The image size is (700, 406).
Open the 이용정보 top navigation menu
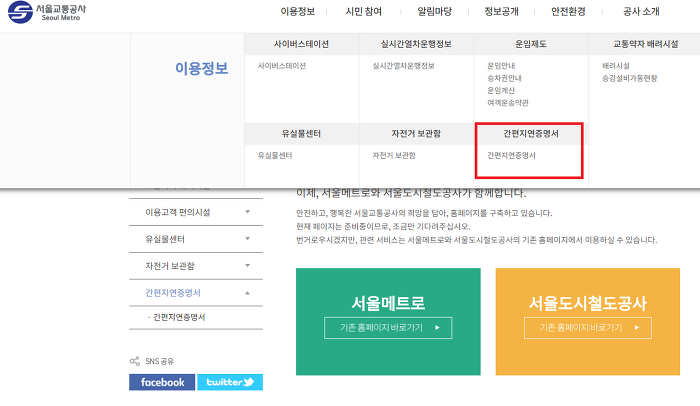(297, 12)
